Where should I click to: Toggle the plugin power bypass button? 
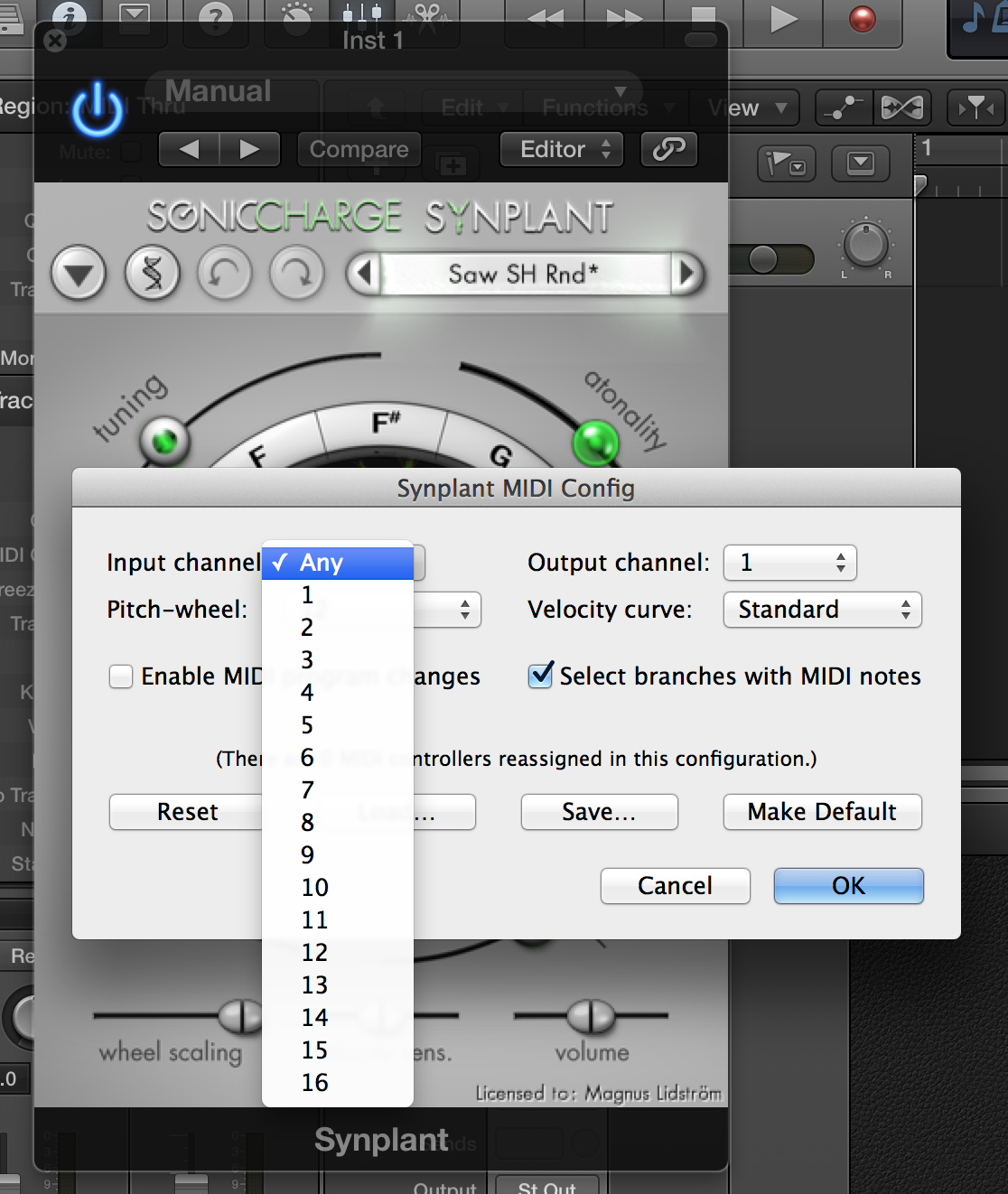(98, 110)
